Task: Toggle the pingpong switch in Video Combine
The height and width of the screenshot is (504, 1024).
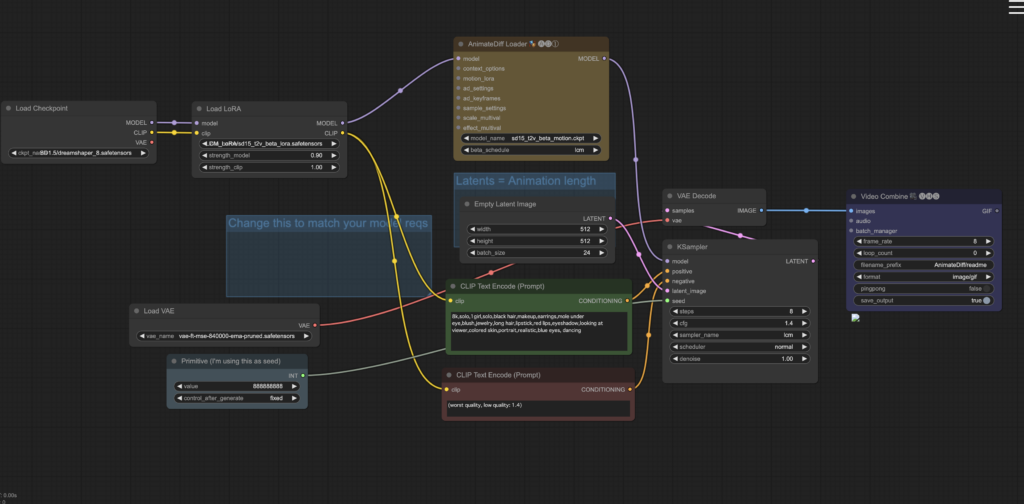Action: [x=986, y=288]
